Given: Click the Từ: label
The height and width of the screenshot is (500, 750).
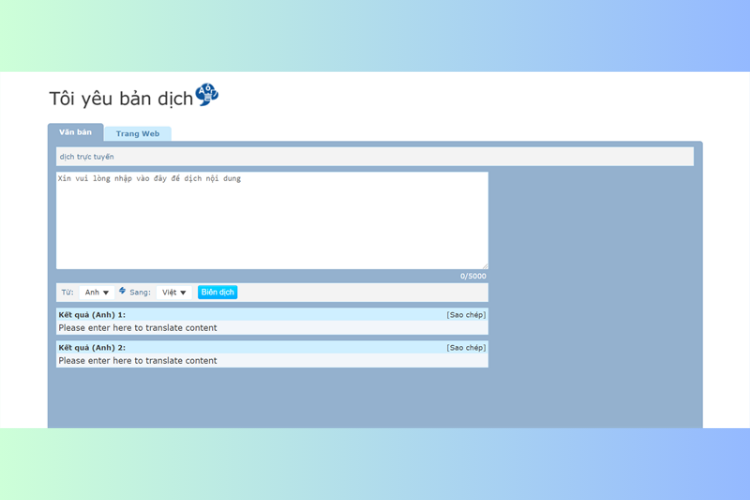Looking at the screenshot, I should 67,292.
